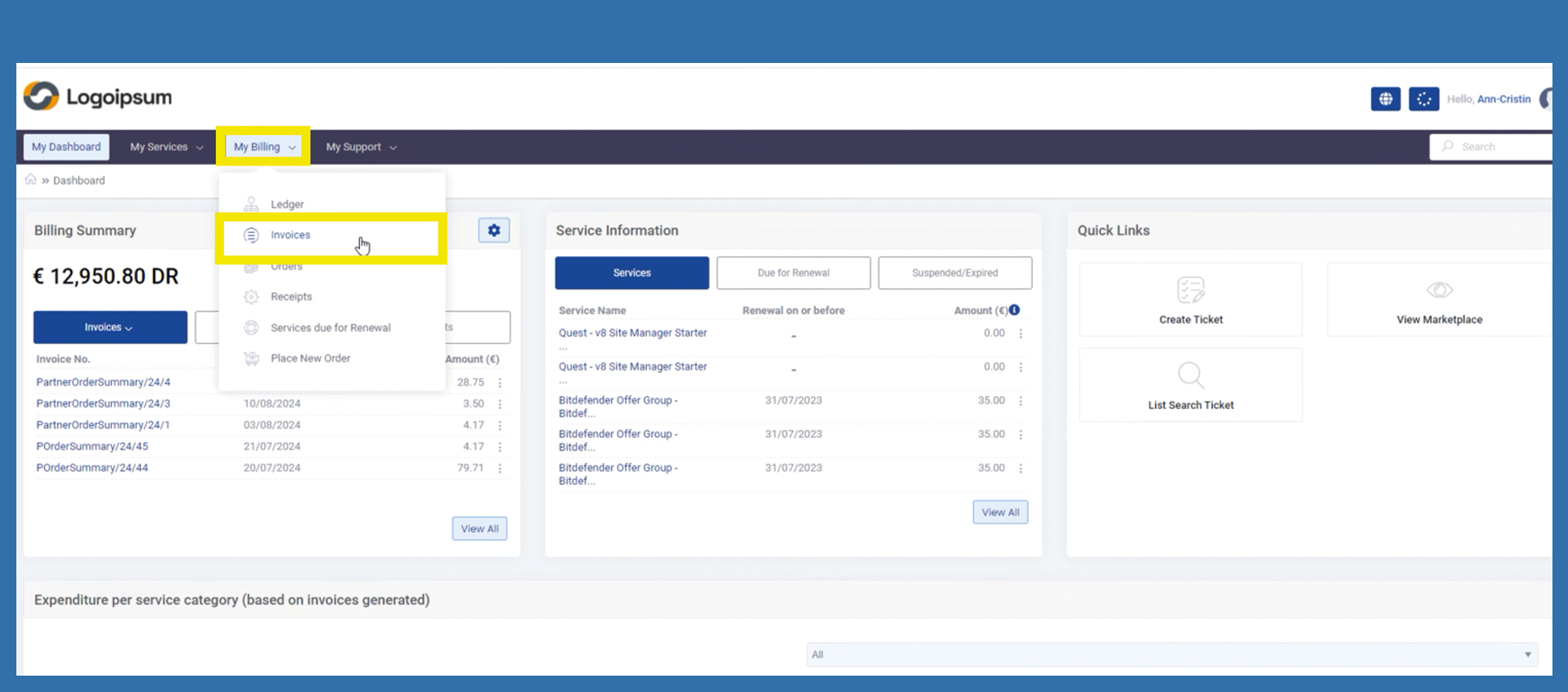Expand the My Support dropdown menu
The image size is (1568, 692).
[x=361, y=147]
